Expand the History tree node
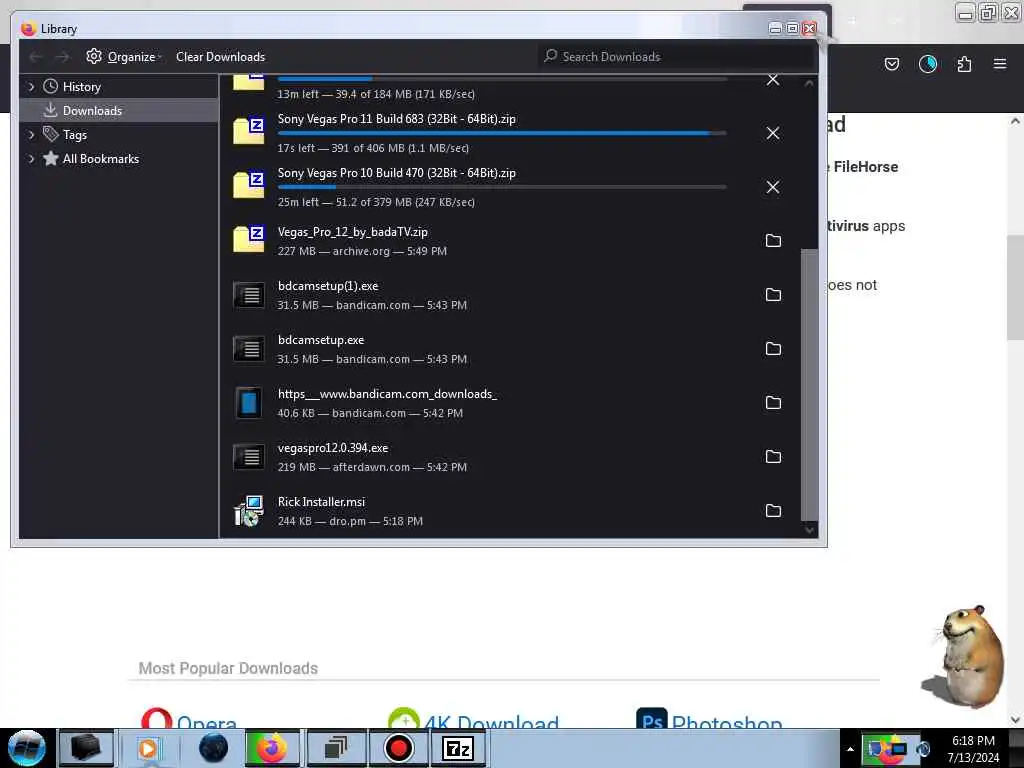The height and width of the screenshot is (768, 1024). pyautogui.click(x=31, y=87)
